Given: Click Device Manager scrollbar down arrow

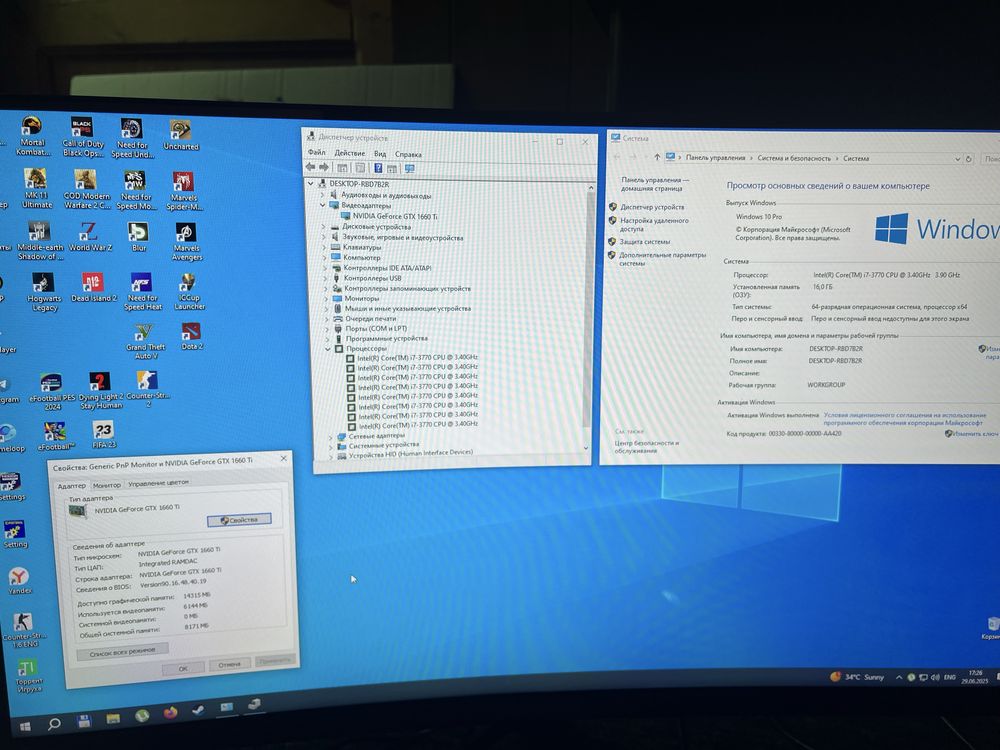Looking at the screenshot, I should pyautogui.click(x=586, y=448).
